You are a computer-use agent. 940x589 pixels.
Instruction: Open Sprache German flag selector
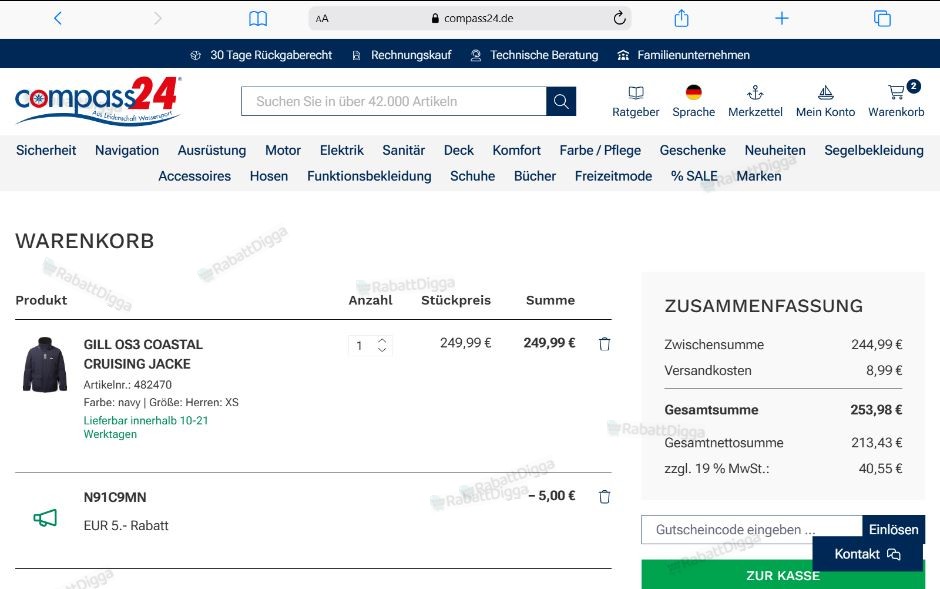[694, 92]
